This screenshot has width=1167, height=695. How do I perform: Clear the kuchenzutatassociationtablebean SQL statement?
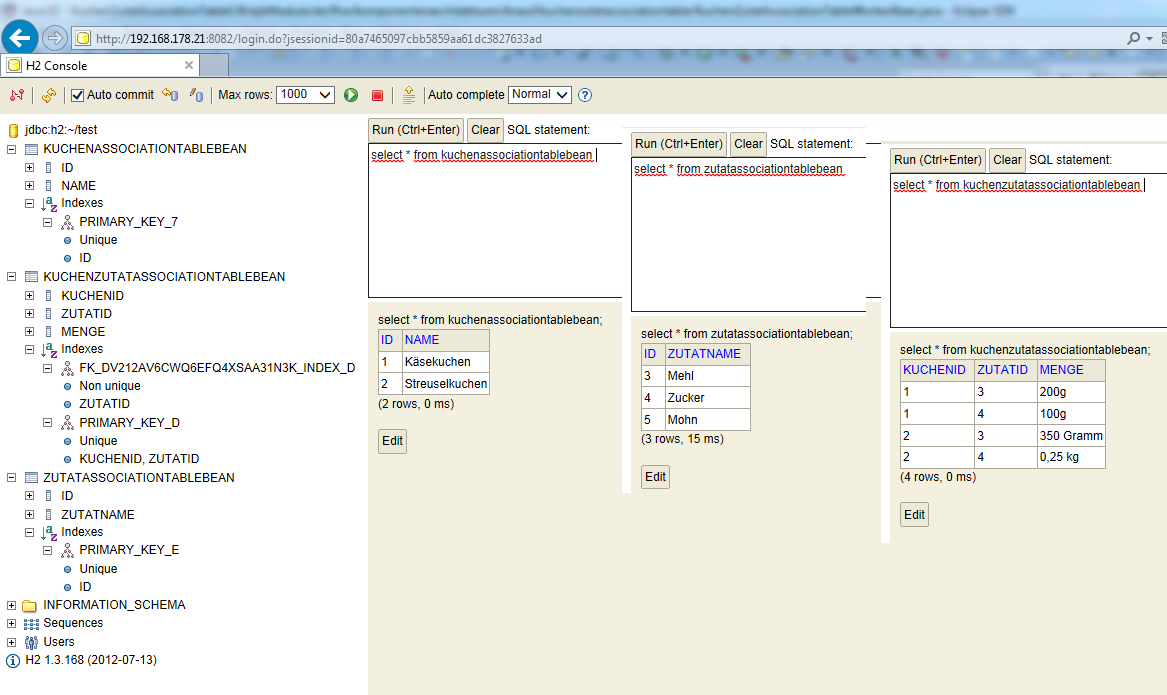point(1007,159)
